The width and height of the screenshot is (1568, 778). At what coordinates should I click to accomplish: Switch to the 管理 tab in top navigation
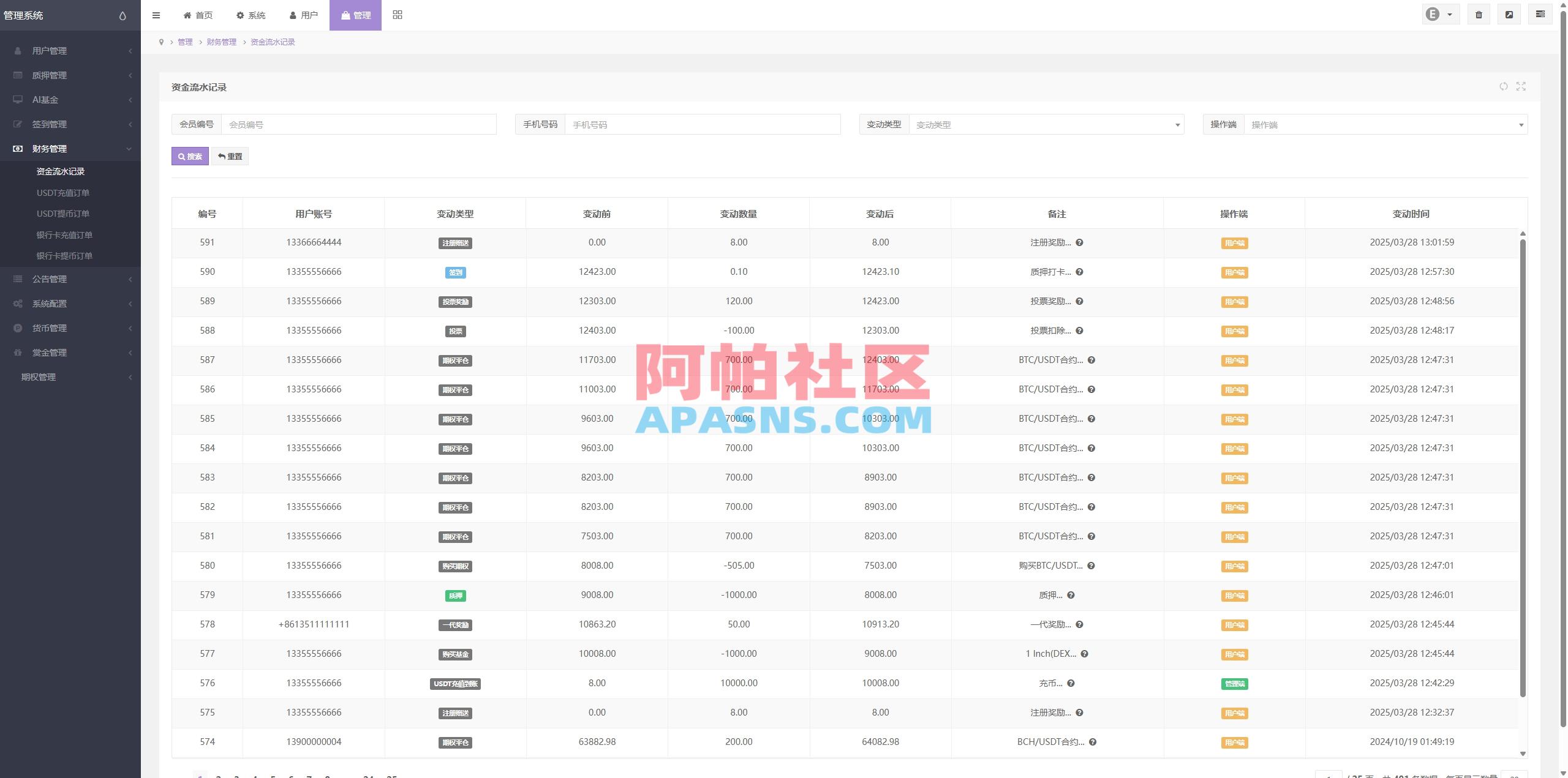coord(355,15)
